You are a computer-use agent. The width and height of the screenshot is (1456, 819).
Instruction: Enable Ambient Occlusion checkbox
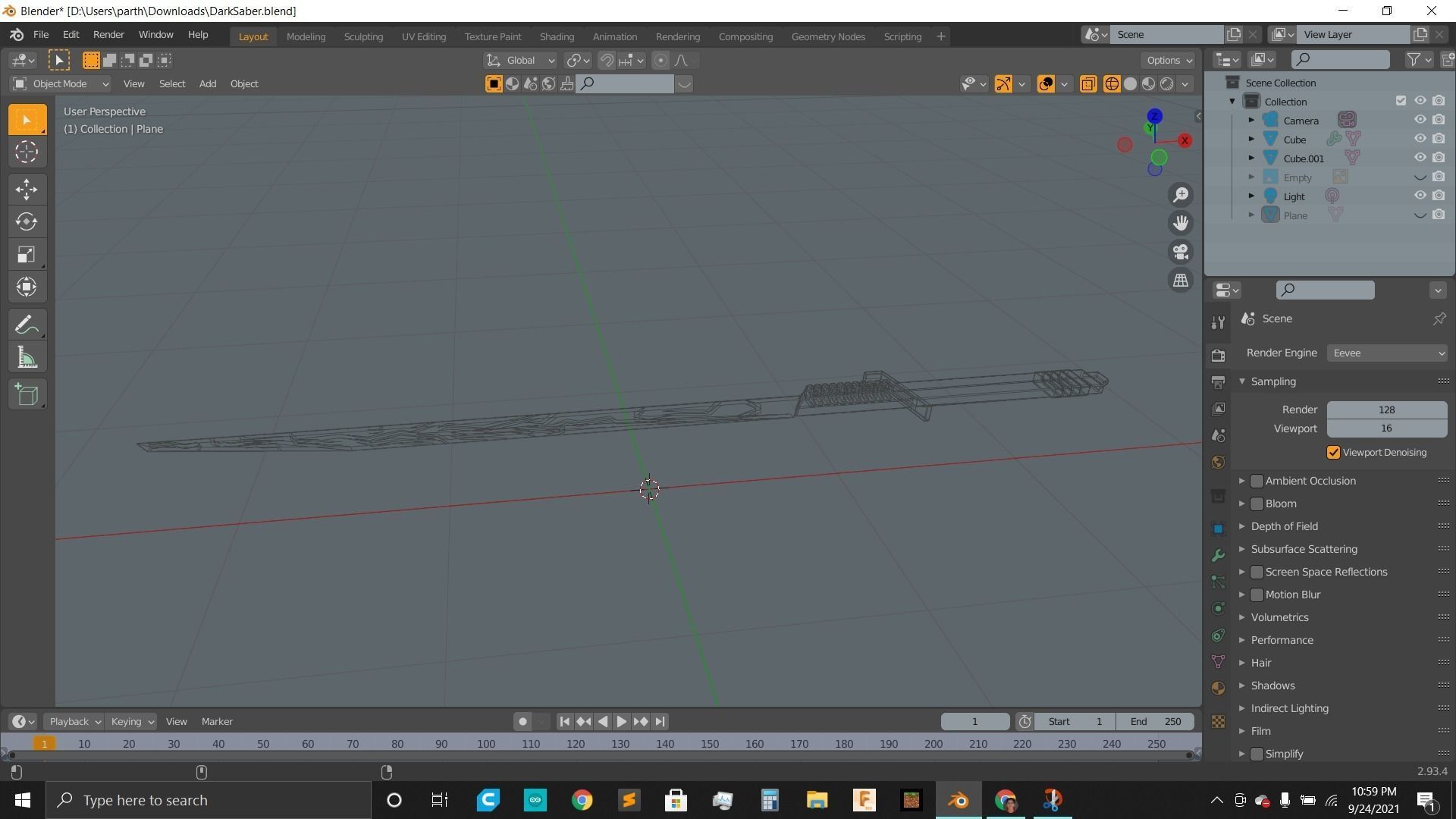click(1257, 481)
